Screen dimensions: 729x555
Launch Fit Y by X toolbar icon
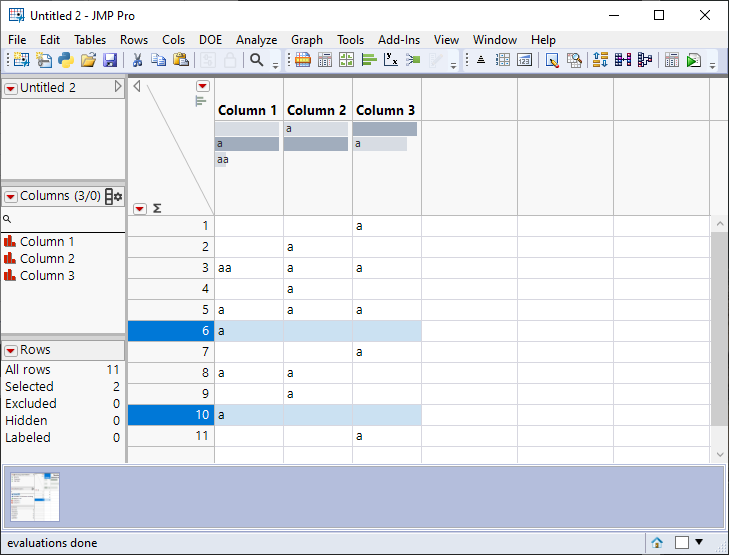(x=391, y=60)
